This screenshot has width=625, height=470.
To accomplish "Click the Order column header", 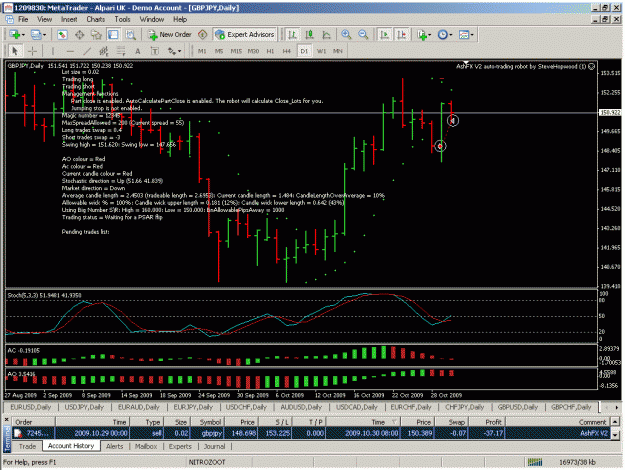I will 33,422.
